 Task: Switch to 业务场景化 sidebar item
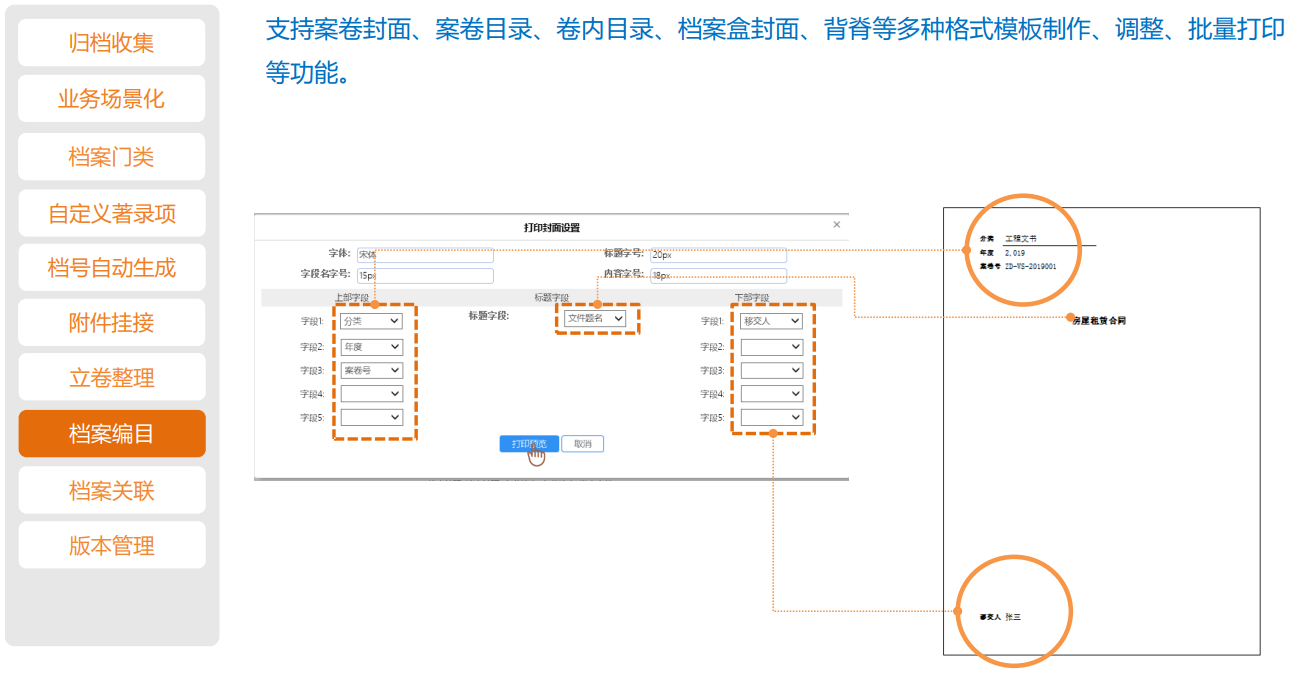pos(112,99)
